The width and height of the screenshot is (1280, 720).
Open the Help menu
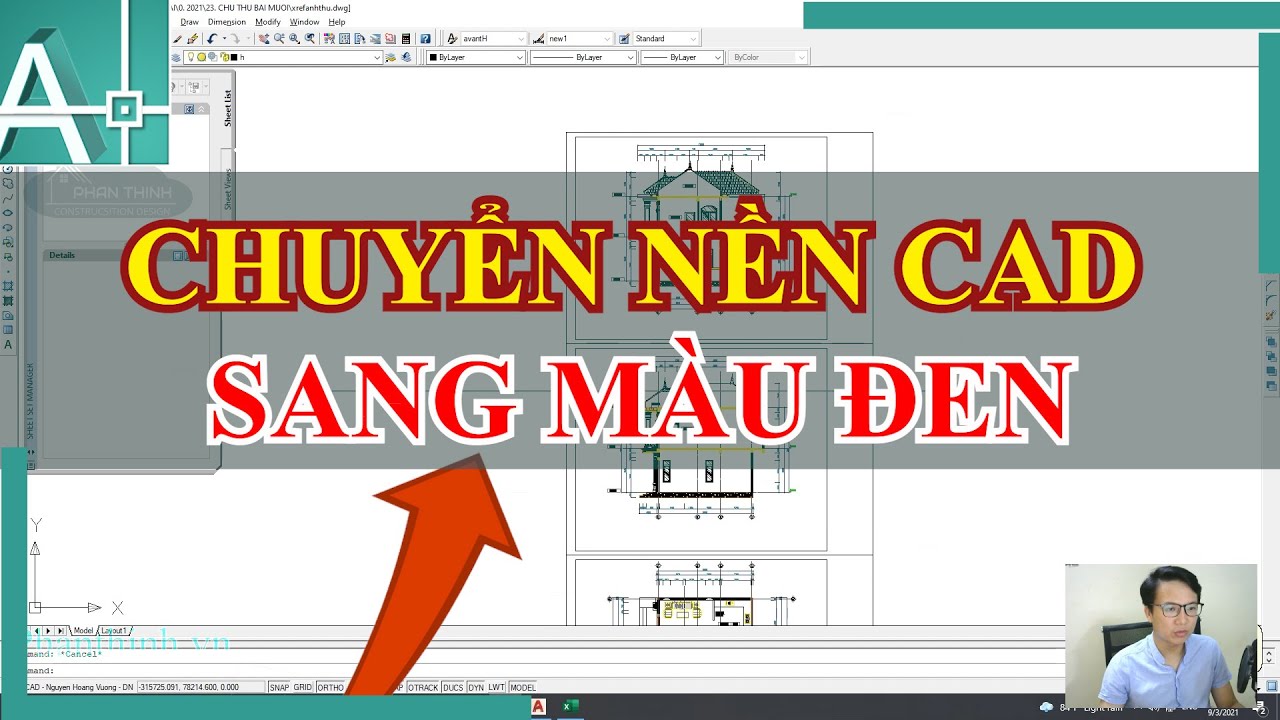[337, 22]
